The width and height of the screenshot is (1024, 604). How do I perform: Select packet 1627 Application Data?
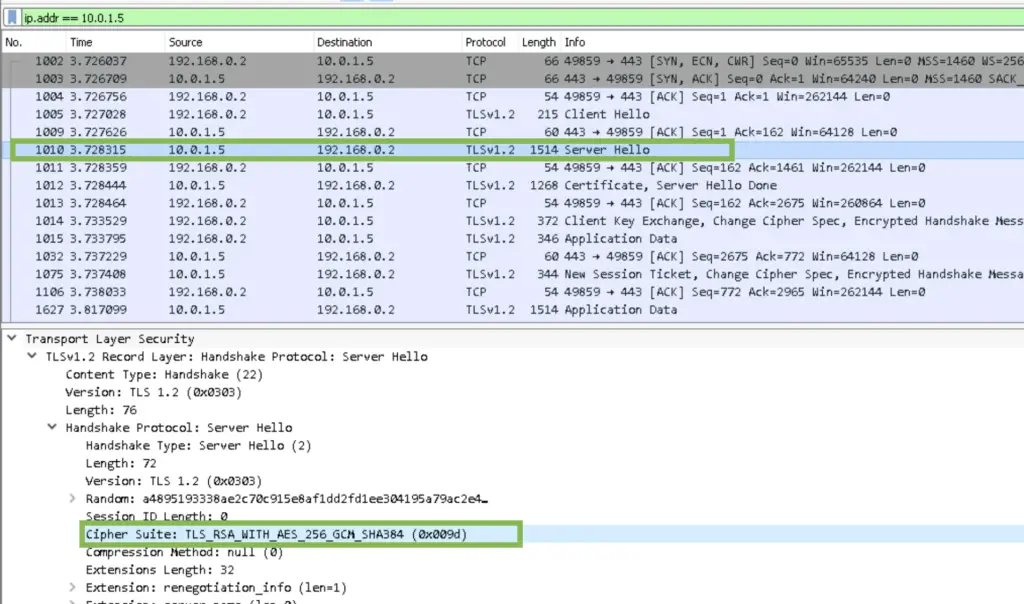tap(513, 310)
